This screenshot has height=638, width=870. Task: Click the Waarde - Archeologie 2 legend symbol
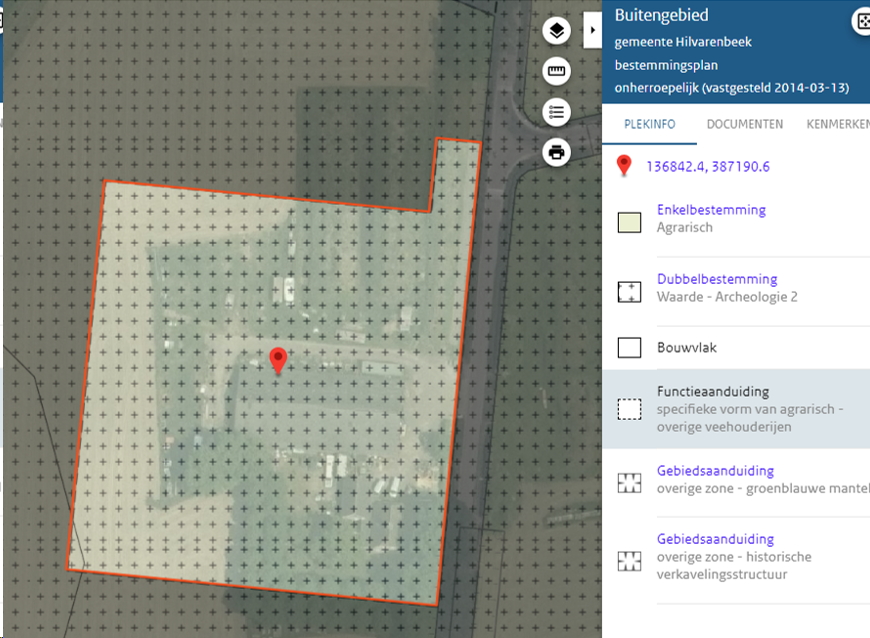click(x=629, y=292)
